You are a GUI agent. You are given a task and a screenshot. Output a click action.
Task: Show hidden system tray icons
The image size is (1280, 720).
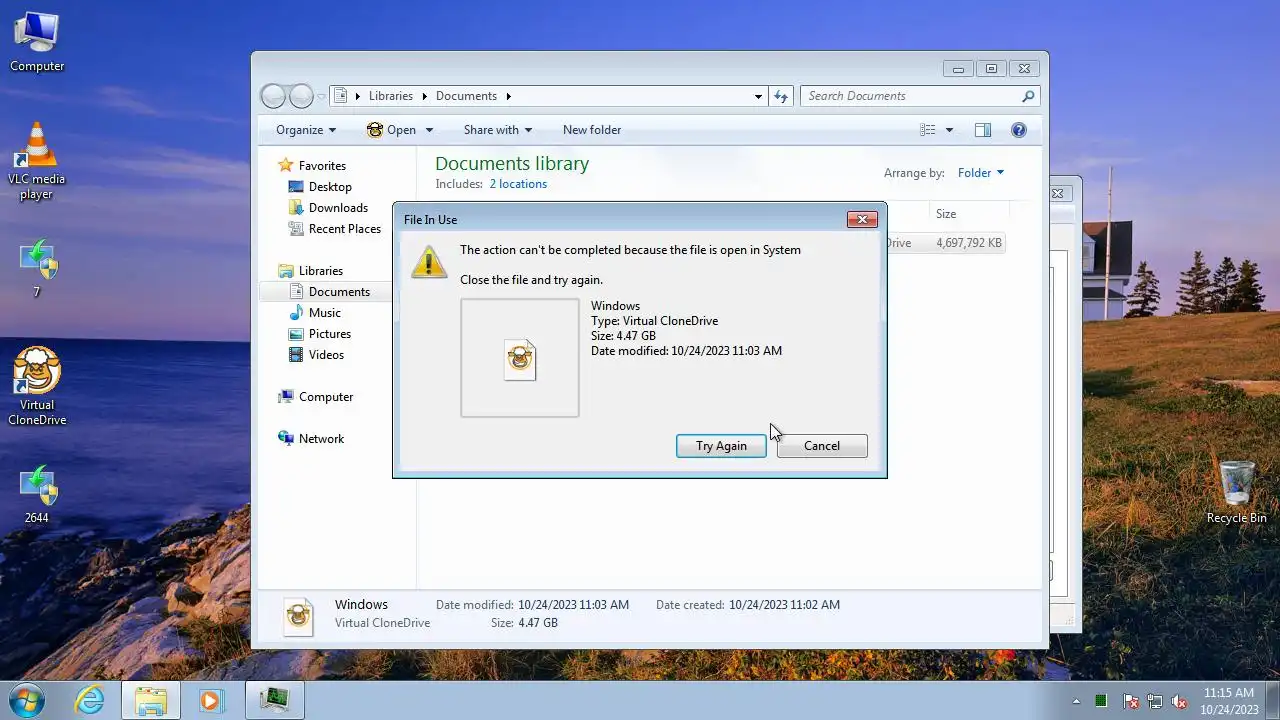tap(1077, 701)
